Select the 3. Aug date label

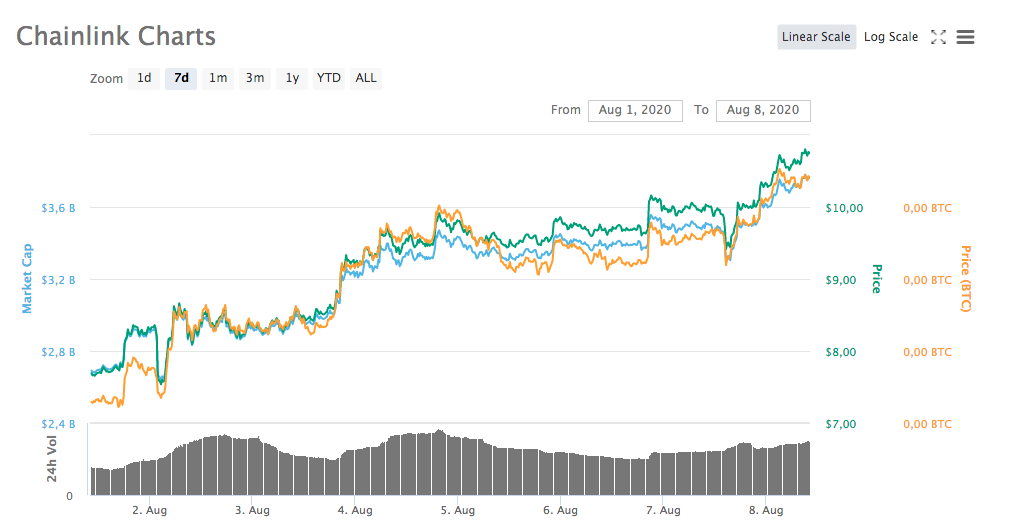click(x=252, y=510)
